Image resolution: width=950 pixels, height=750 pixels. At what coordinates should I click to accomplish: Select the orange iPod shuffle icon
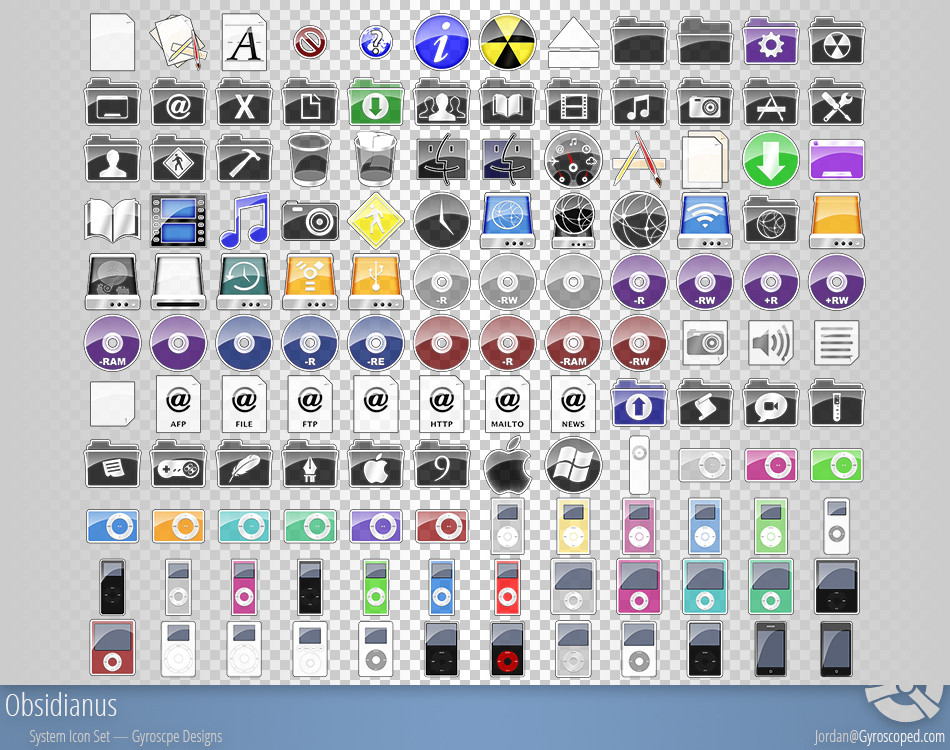click(178, 526)
